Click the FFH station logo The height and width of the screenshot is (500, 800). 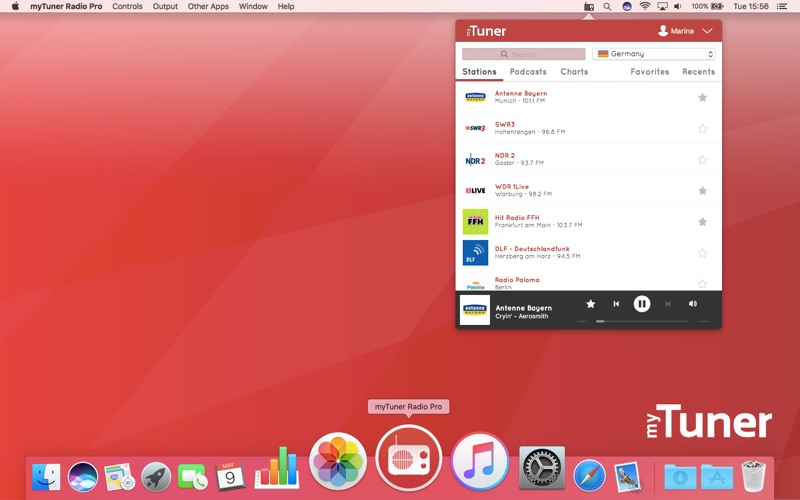(x=476, y=221)
